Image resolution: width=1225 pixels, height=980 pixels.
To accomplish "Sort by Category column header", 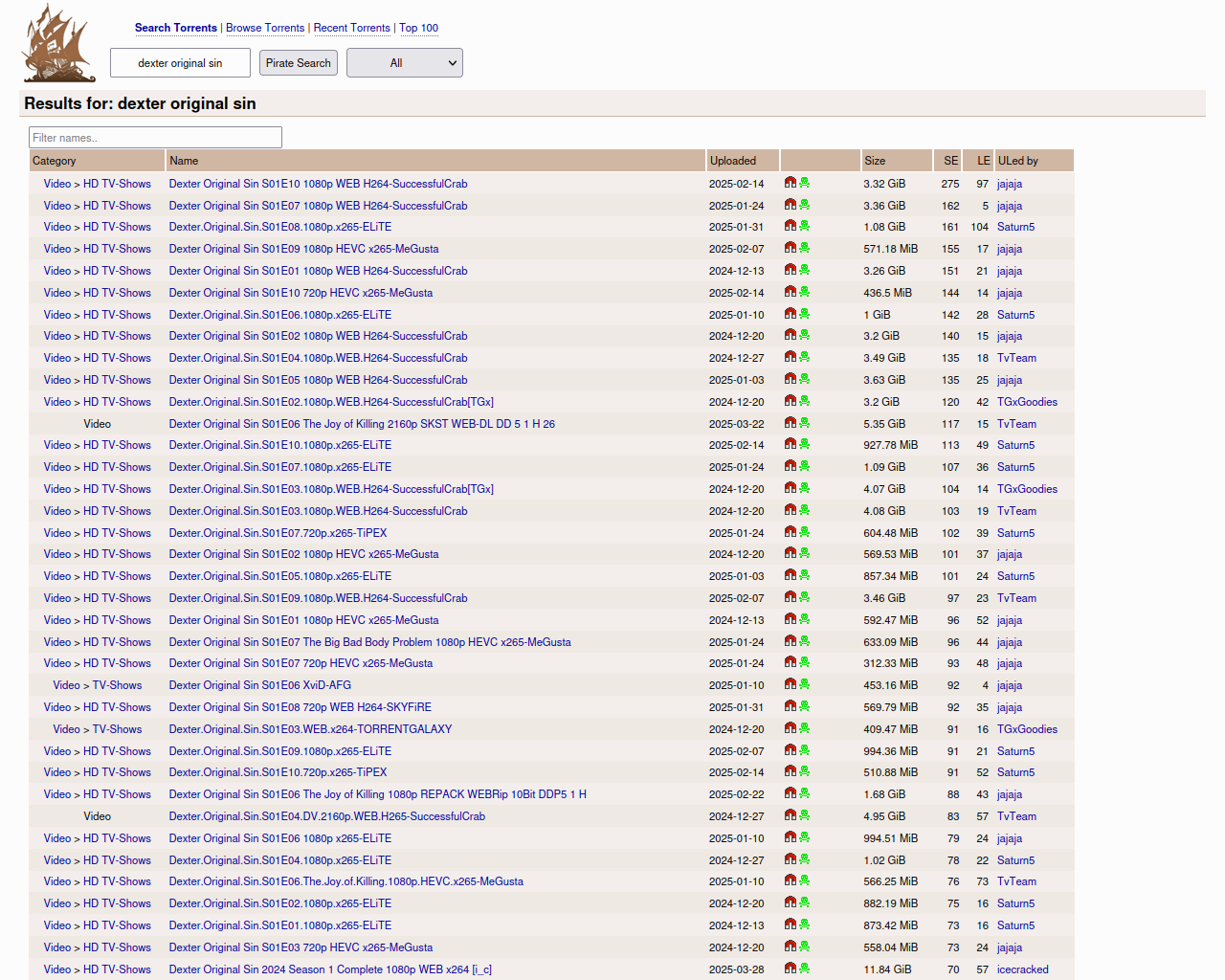I will [55, 161].
